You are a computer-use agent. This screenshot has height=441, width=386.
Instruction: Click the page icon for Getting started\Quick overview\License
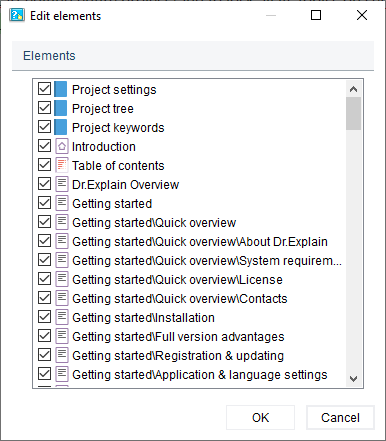click(x=62, y=279)
